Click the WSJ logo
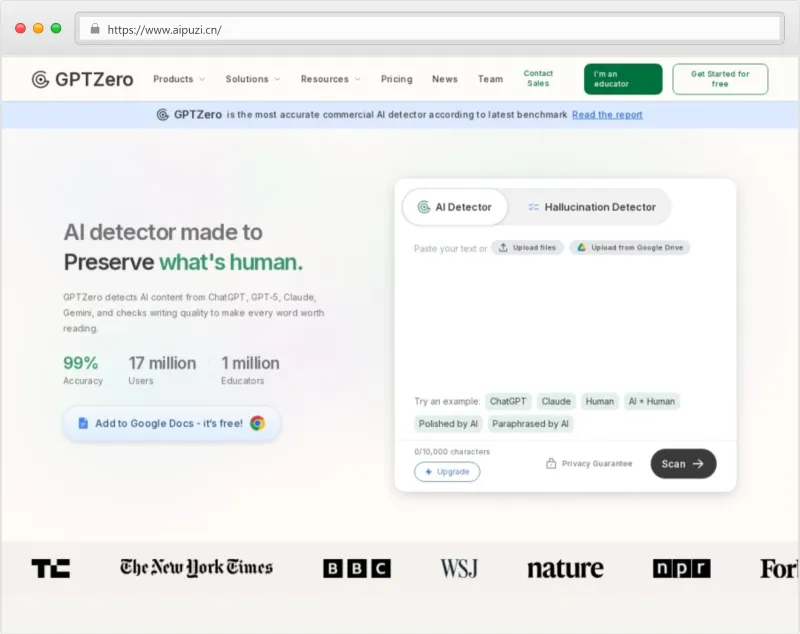Screen dimensions: 800x634 [x=459, y=568]
